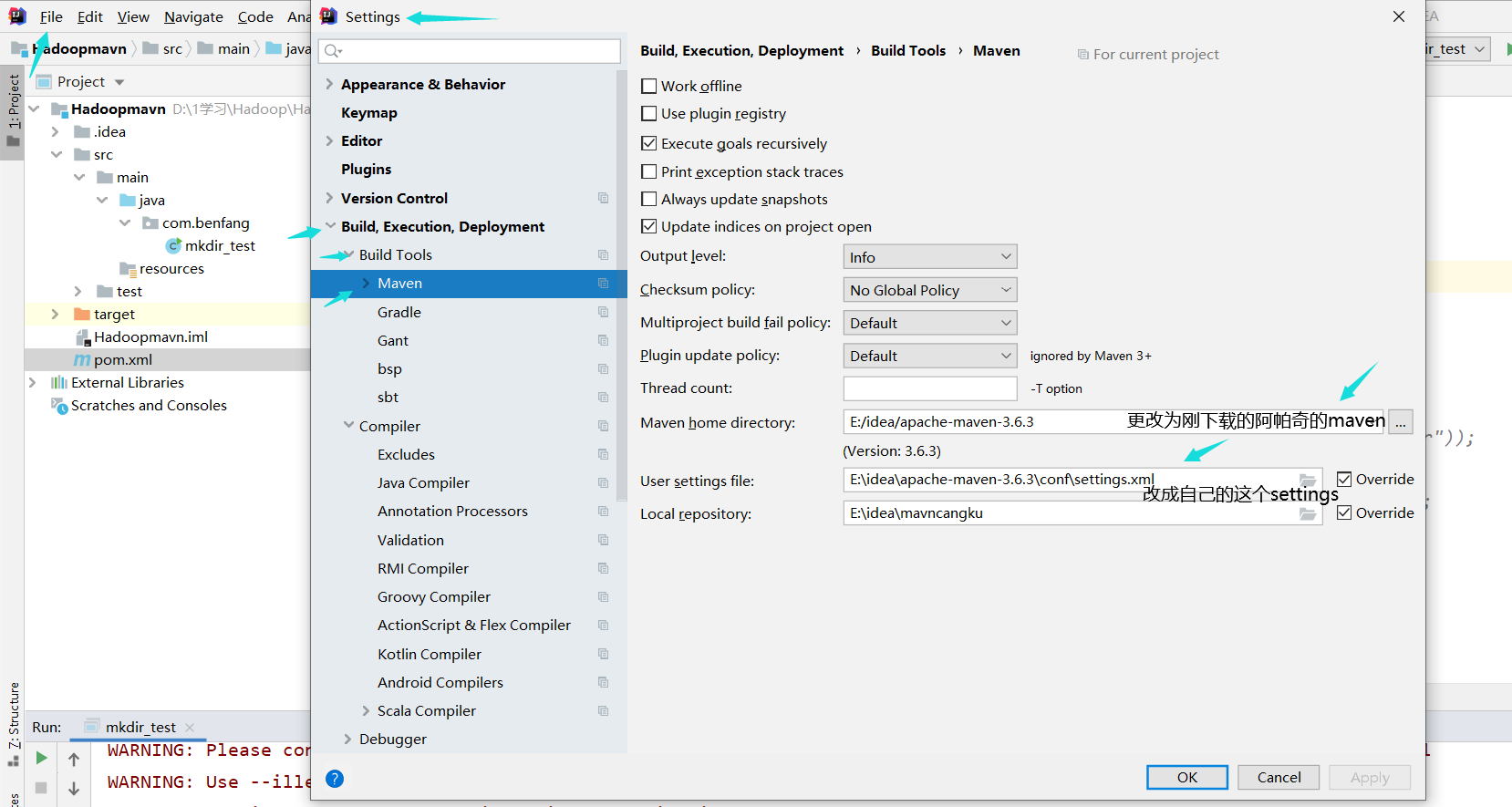
Task: Click the project-level icon beside Gradle
Action: click(x=603, y=312)
